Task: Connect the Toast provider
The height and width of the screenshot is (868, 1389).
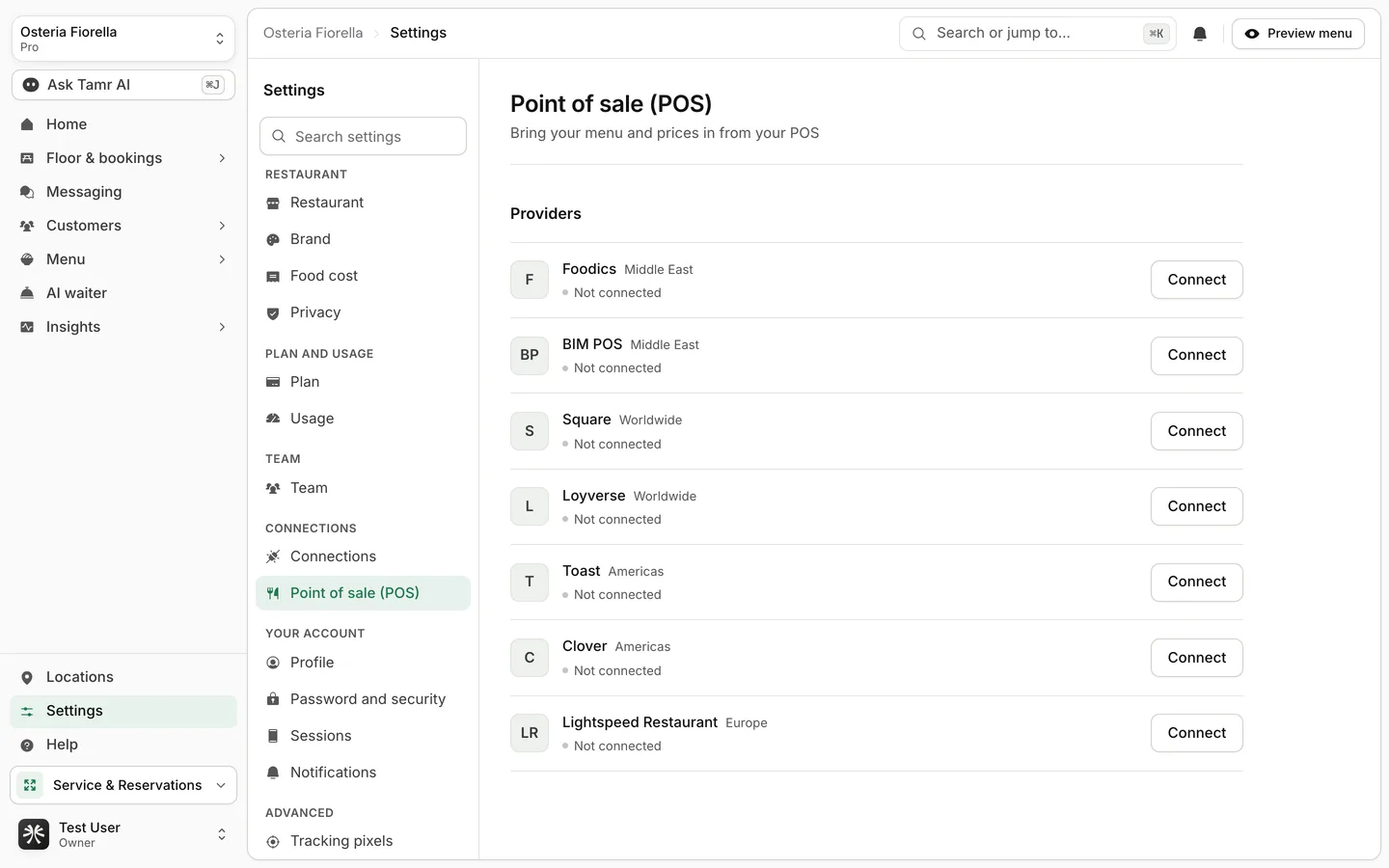Action: point(1197,582)
